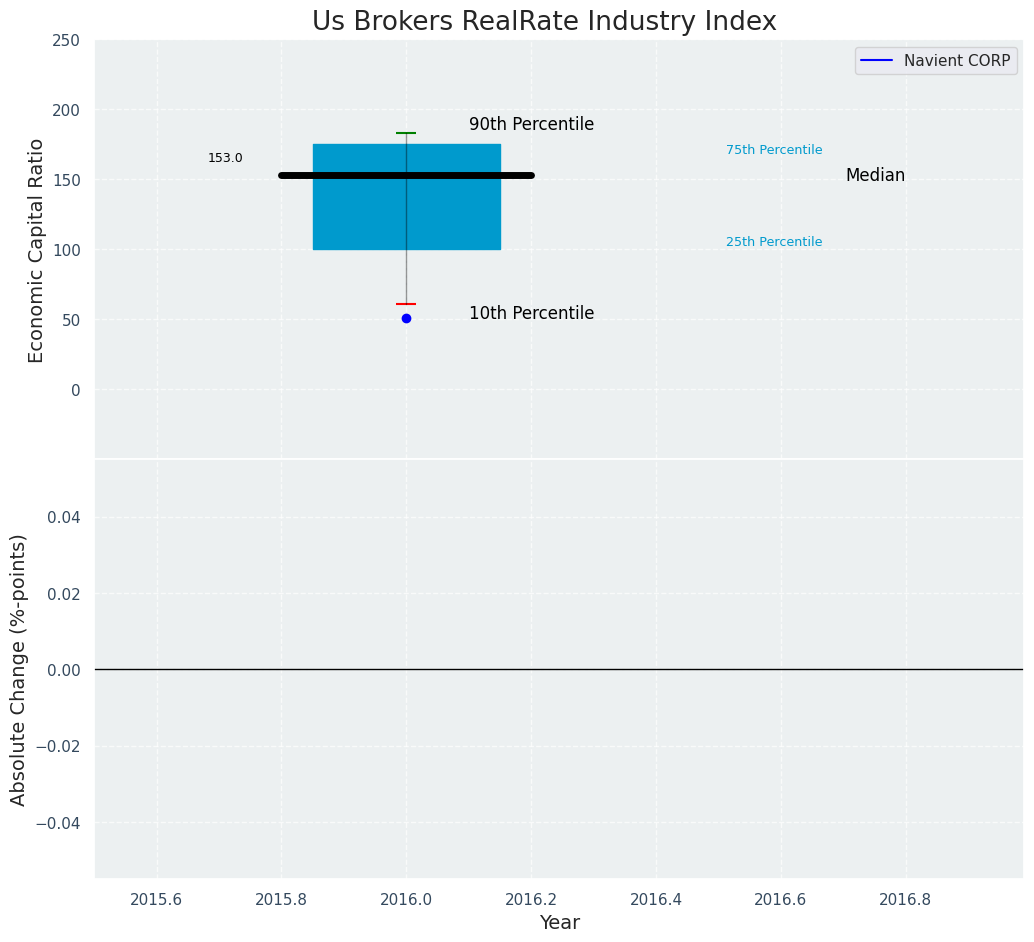Click the 25th Percentile label
The image size is (1034, 942).
point(774,242)
